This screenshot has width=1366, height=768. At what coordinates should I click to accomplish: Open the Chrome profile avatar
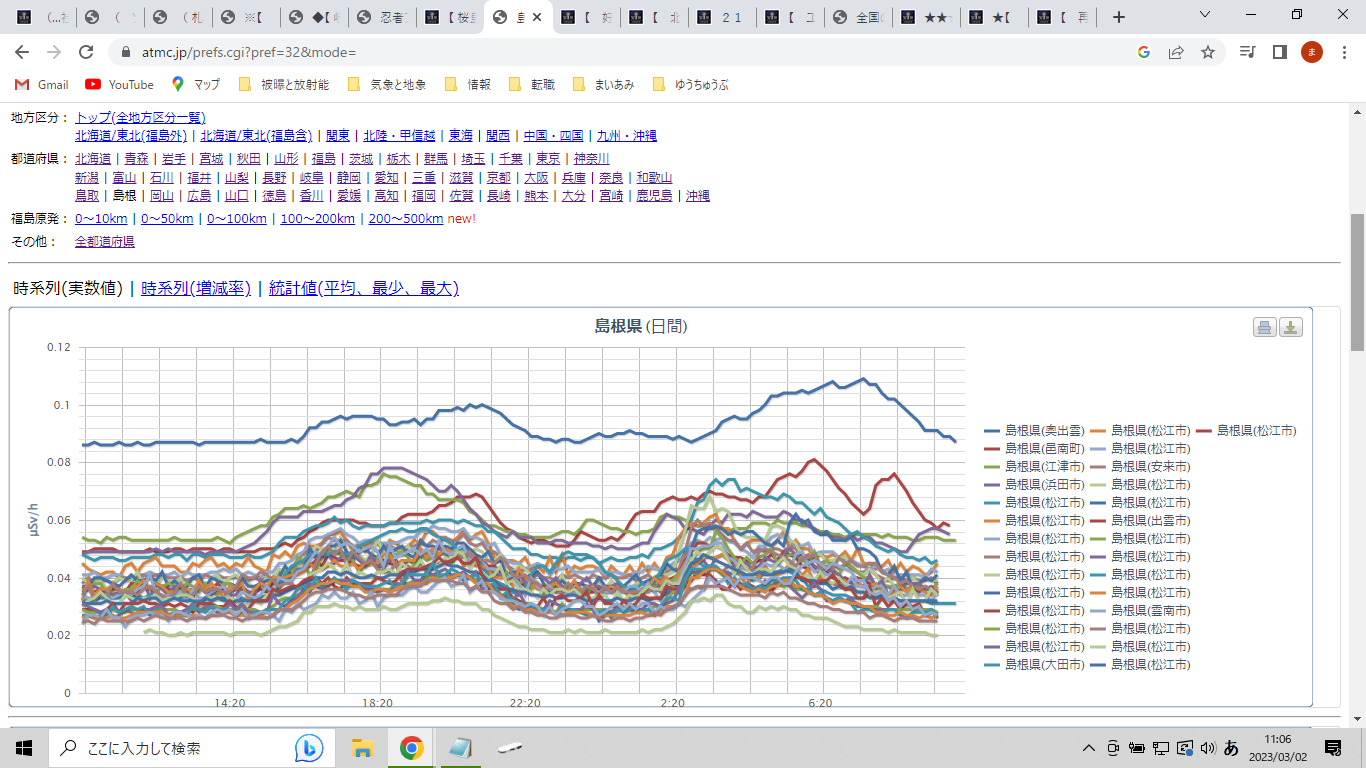coord(1311,52)
